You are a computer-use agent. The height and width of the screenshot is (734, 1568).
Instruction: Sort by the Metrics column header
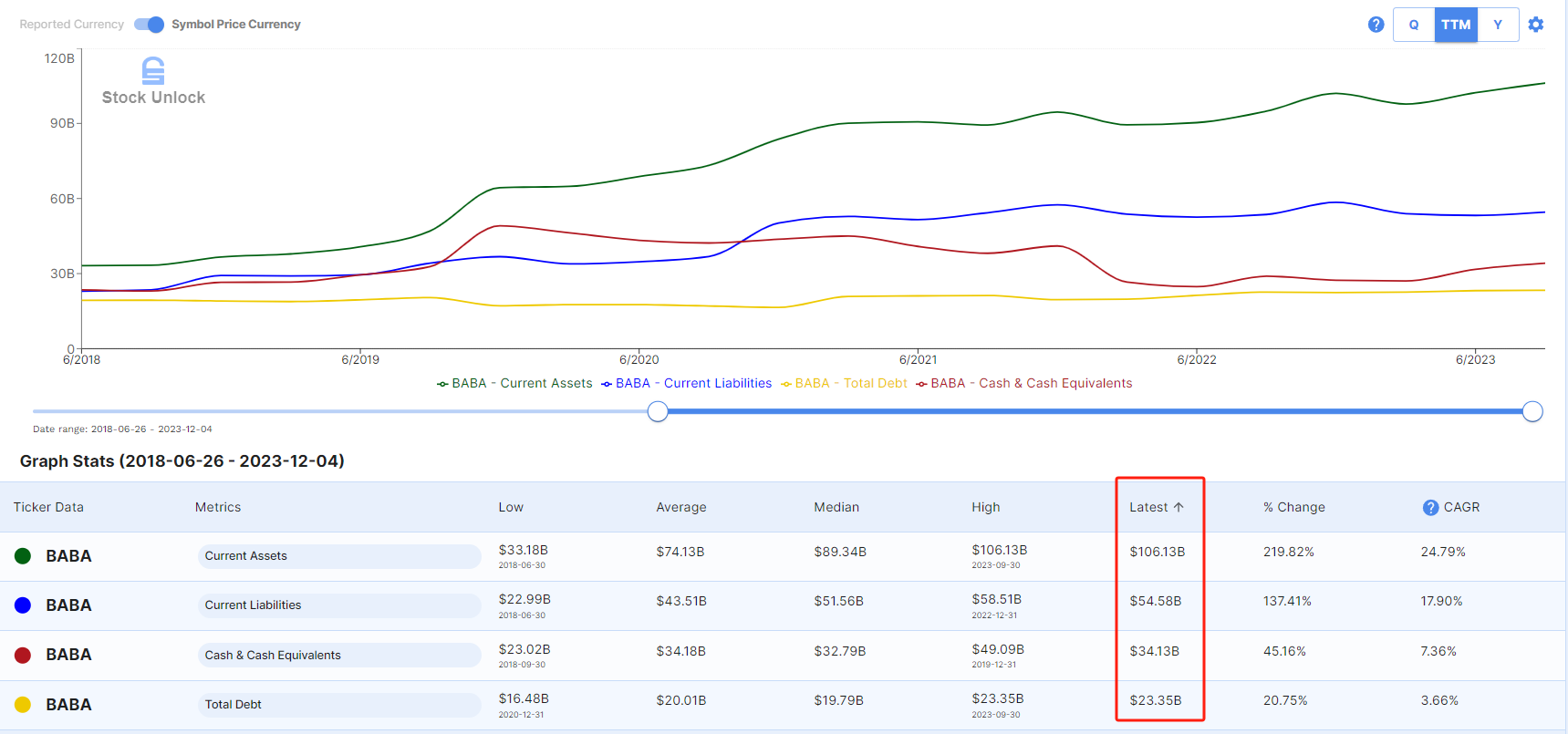(218, 508)
